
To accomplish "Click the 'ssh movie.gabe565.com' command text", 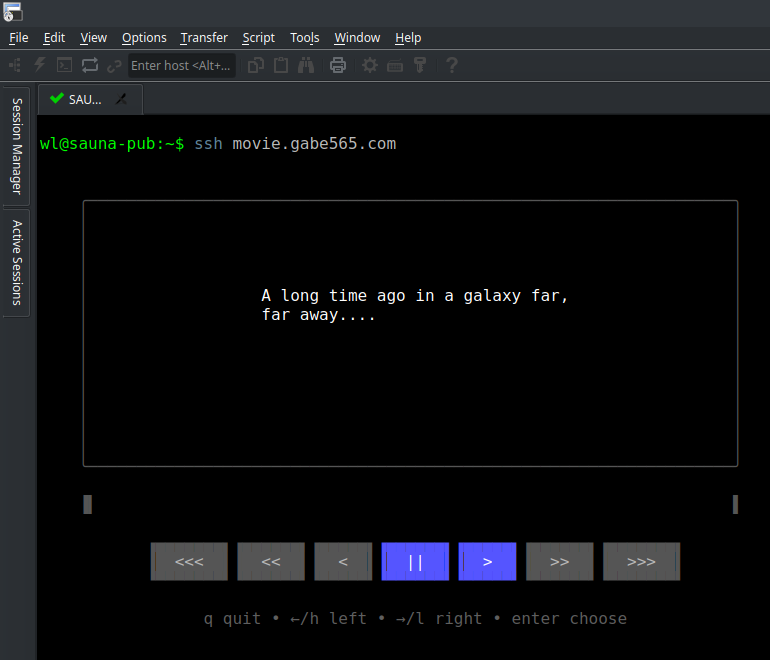I will 295,144.
